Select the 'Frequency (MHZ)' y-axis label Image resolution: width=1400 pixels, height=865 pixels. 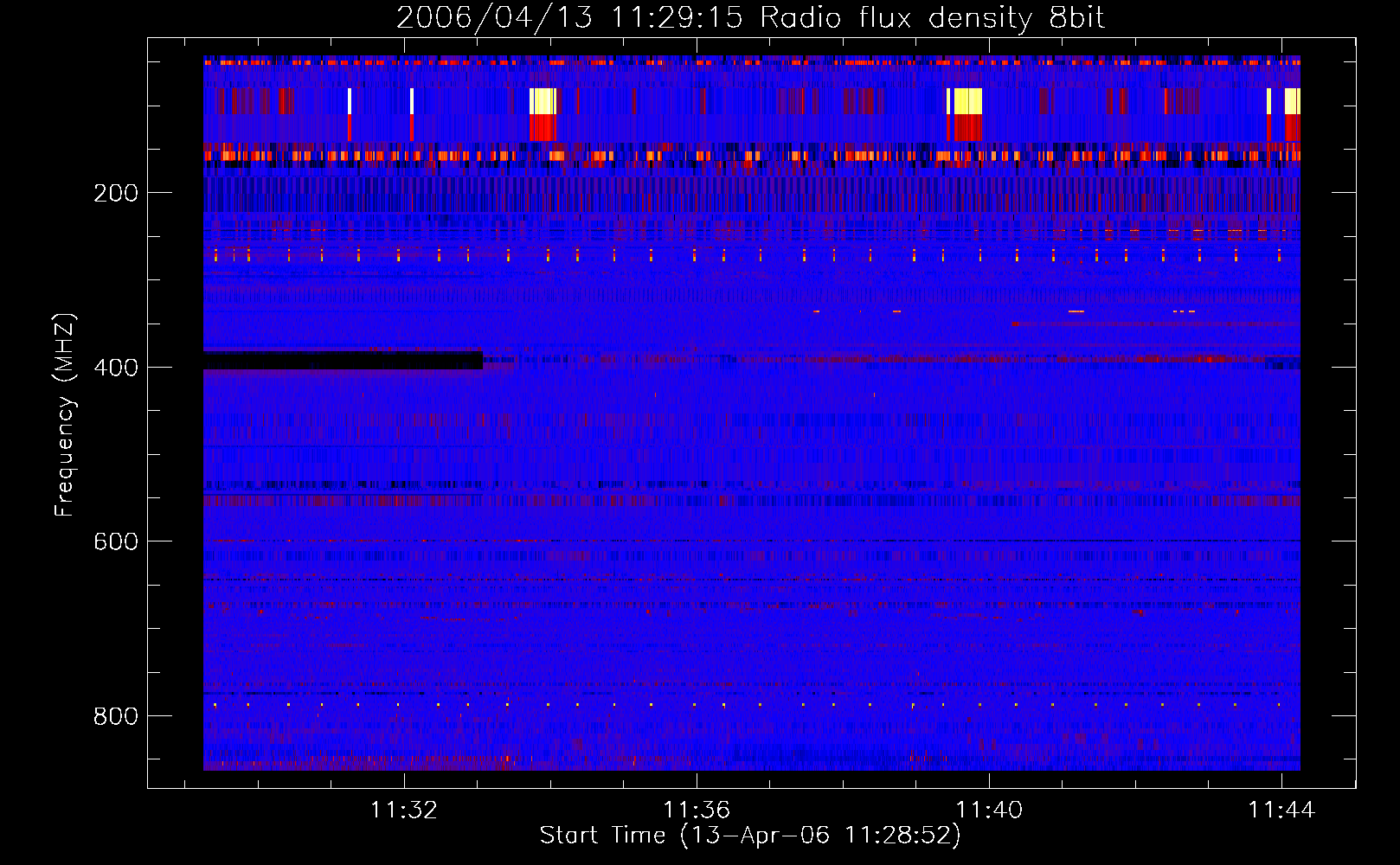click(65, 415)
